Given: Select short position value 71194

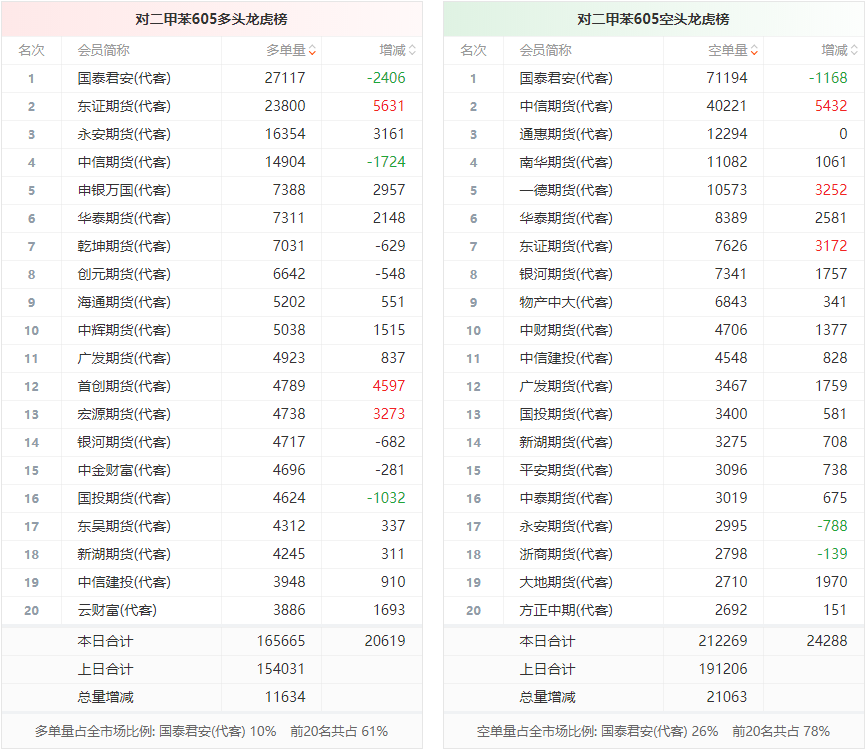Looking at the screenshot, I should point(727,78).
